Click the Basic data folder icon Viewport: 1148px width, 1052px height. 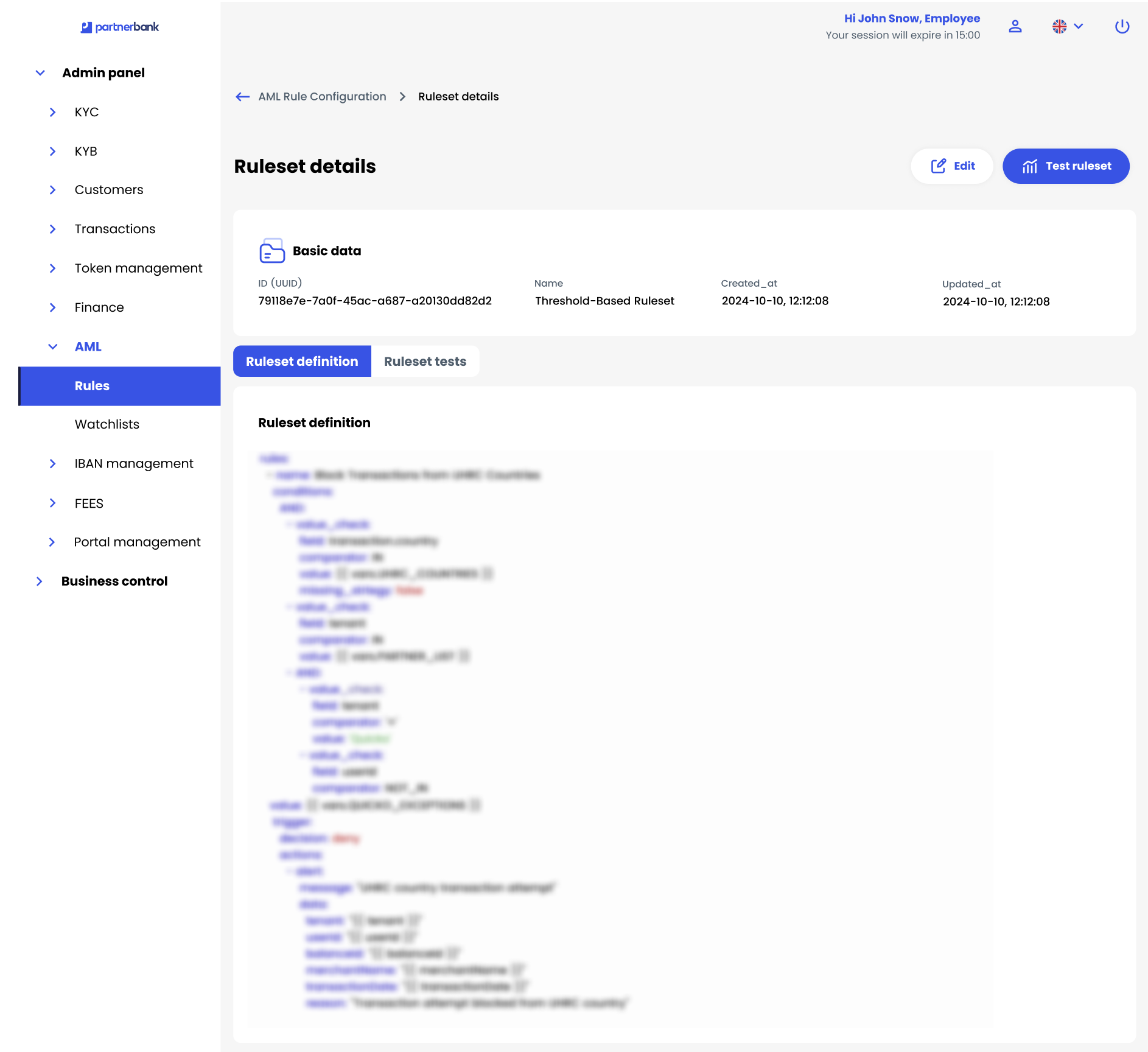click(271, 251)
